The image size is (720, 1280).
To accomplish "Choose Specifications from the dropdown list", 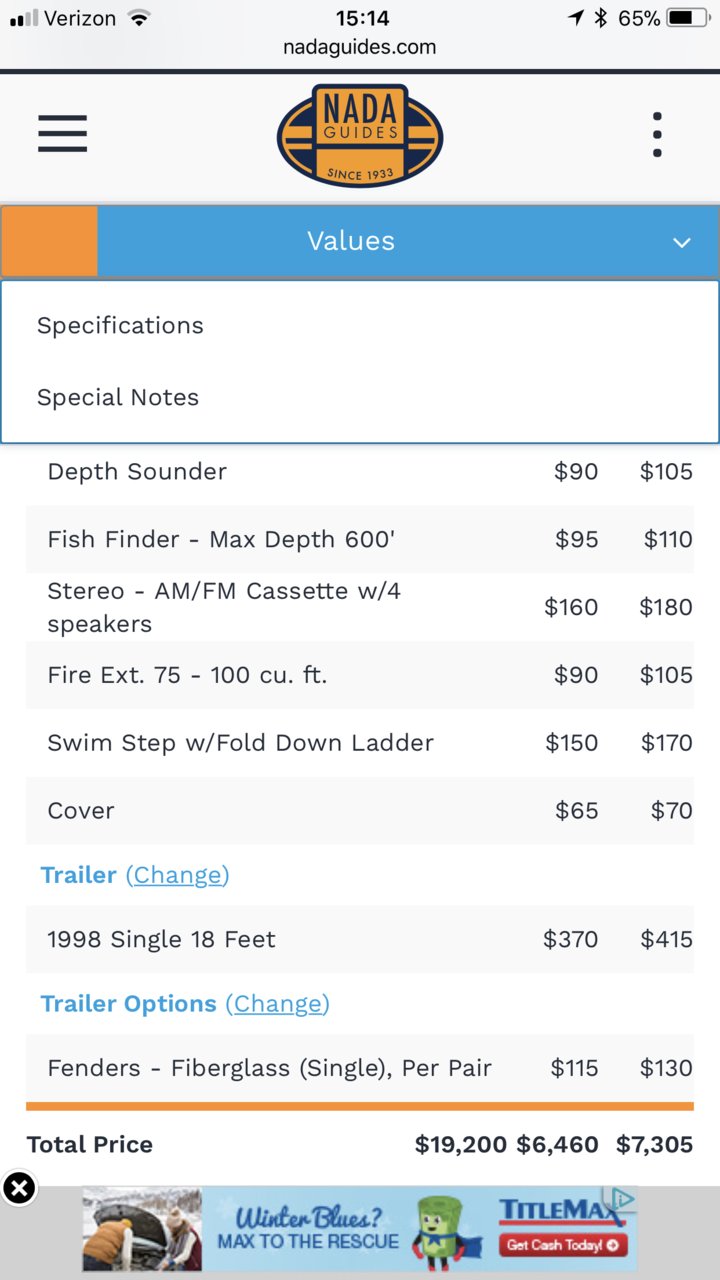I will 120,326.
